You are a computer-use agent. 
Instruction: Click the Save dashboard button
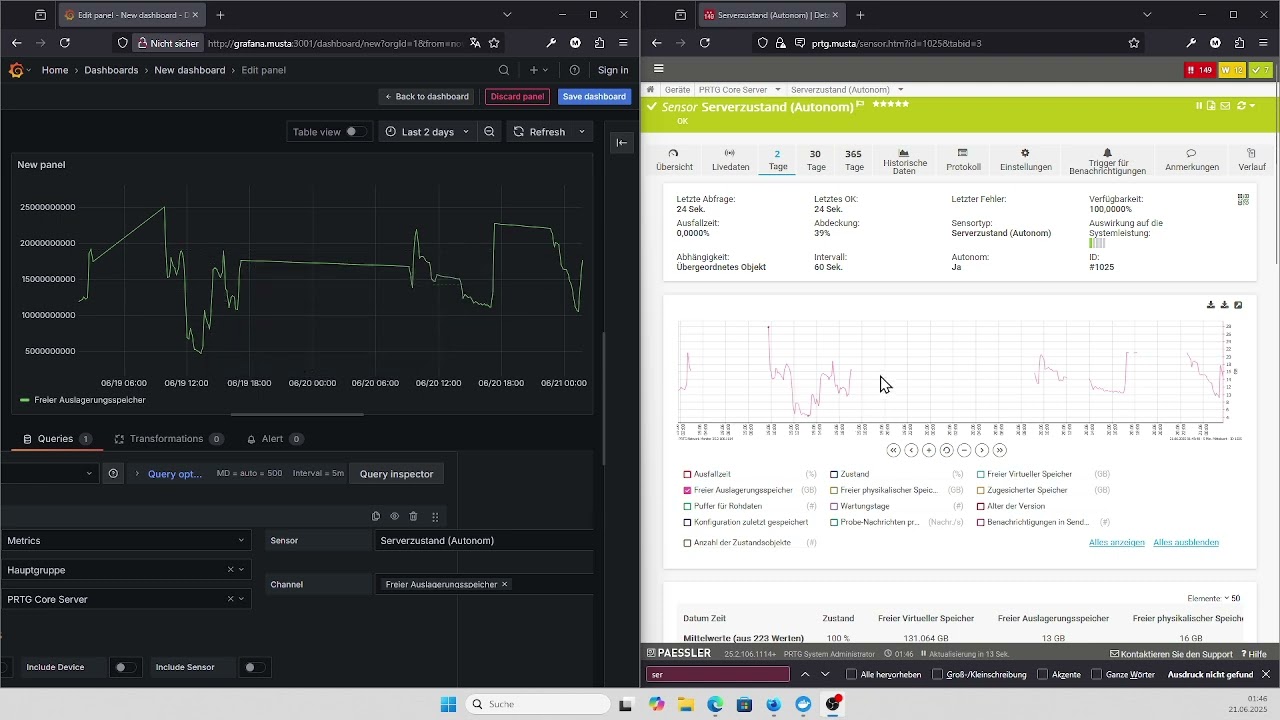coord(594,97)
